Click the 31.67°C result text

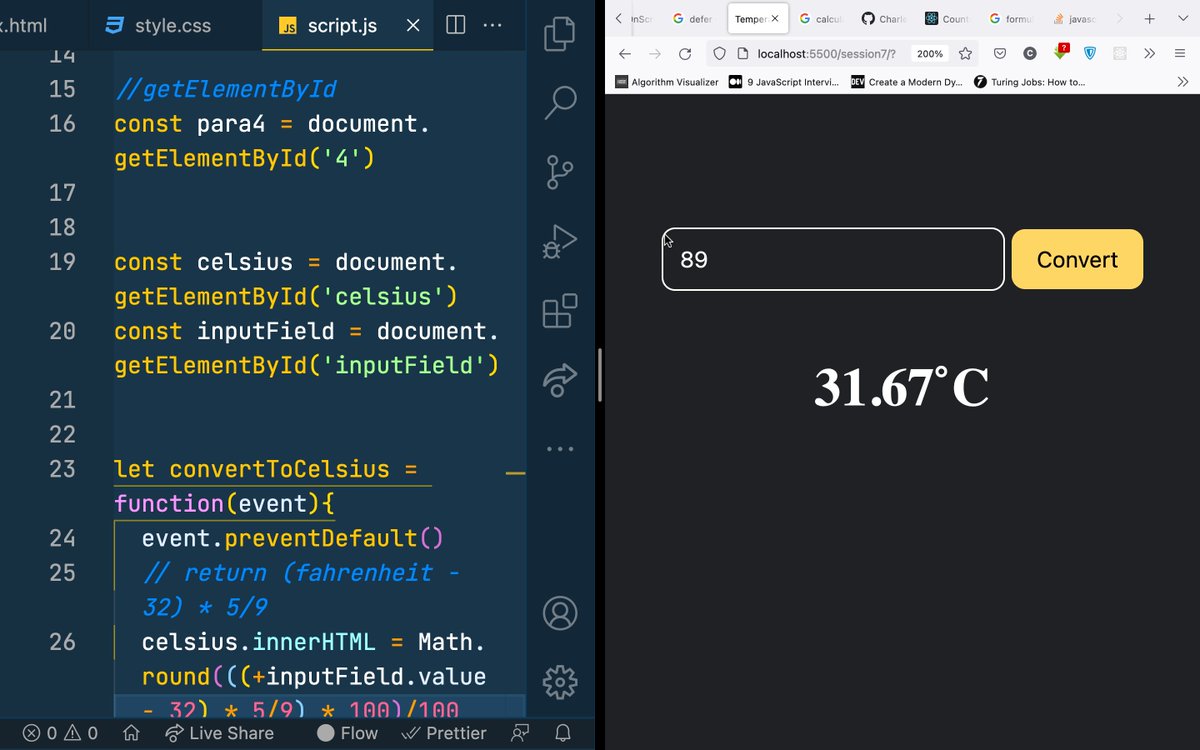click(901, 388)
